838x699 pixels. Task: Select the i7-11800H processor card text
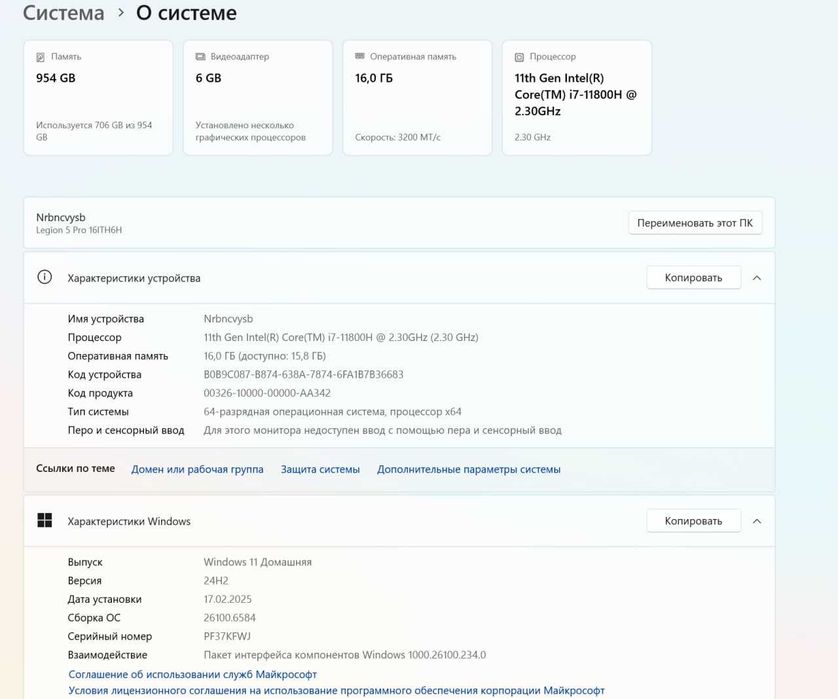(x=576, y=95)
